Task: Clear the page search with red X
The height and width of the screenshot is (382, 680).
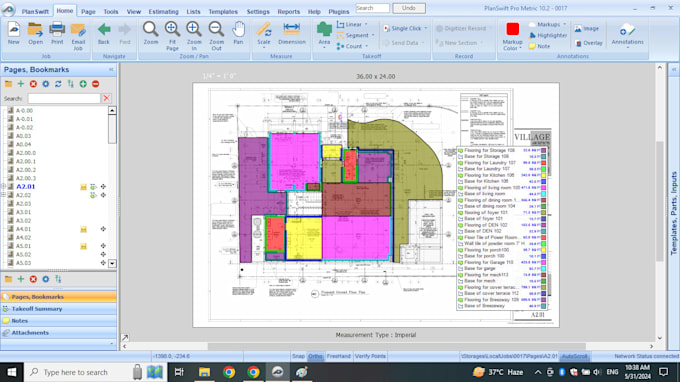Action: coord(107,98)
